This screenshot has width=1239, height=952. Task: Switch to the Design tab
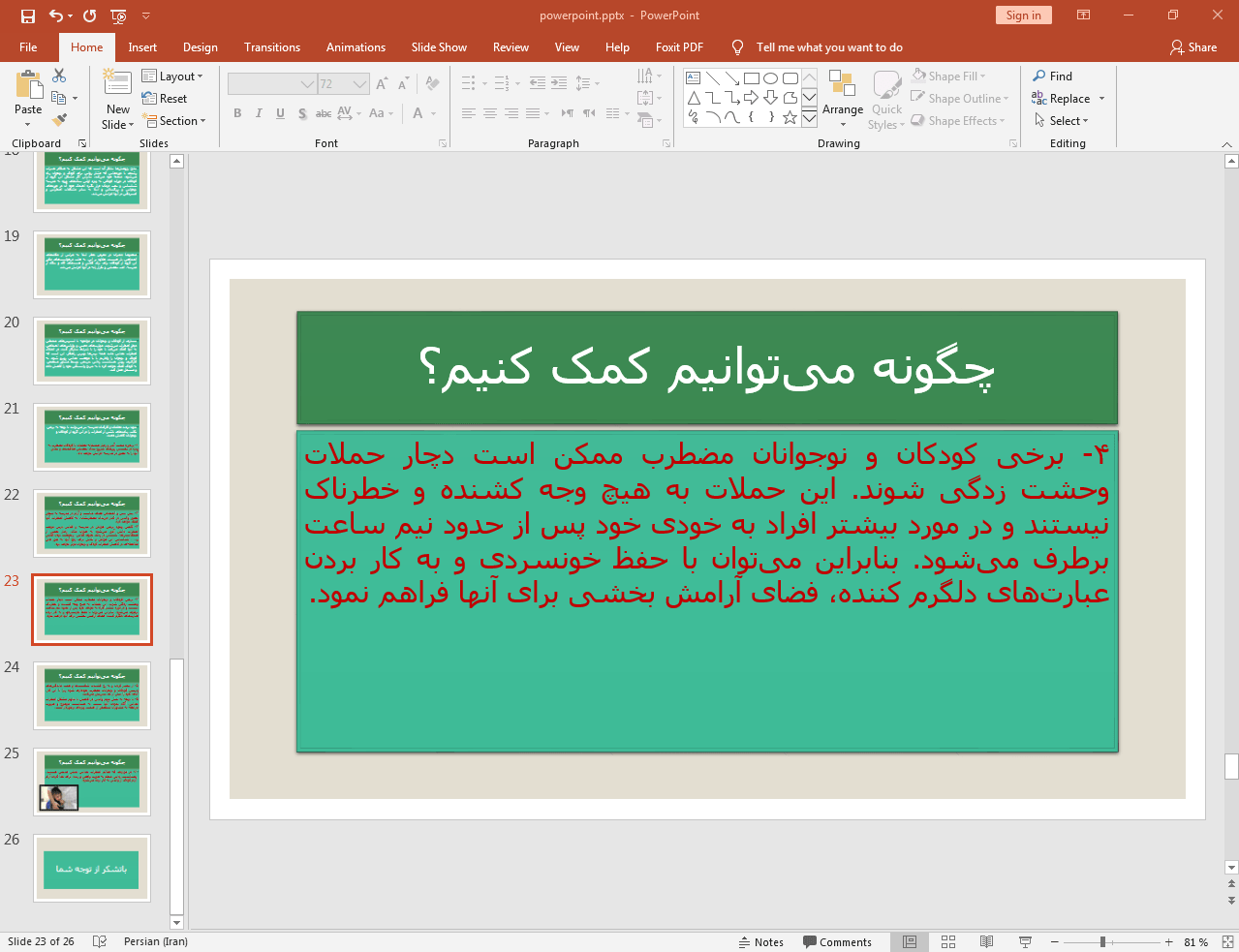(x=201, y=47)
